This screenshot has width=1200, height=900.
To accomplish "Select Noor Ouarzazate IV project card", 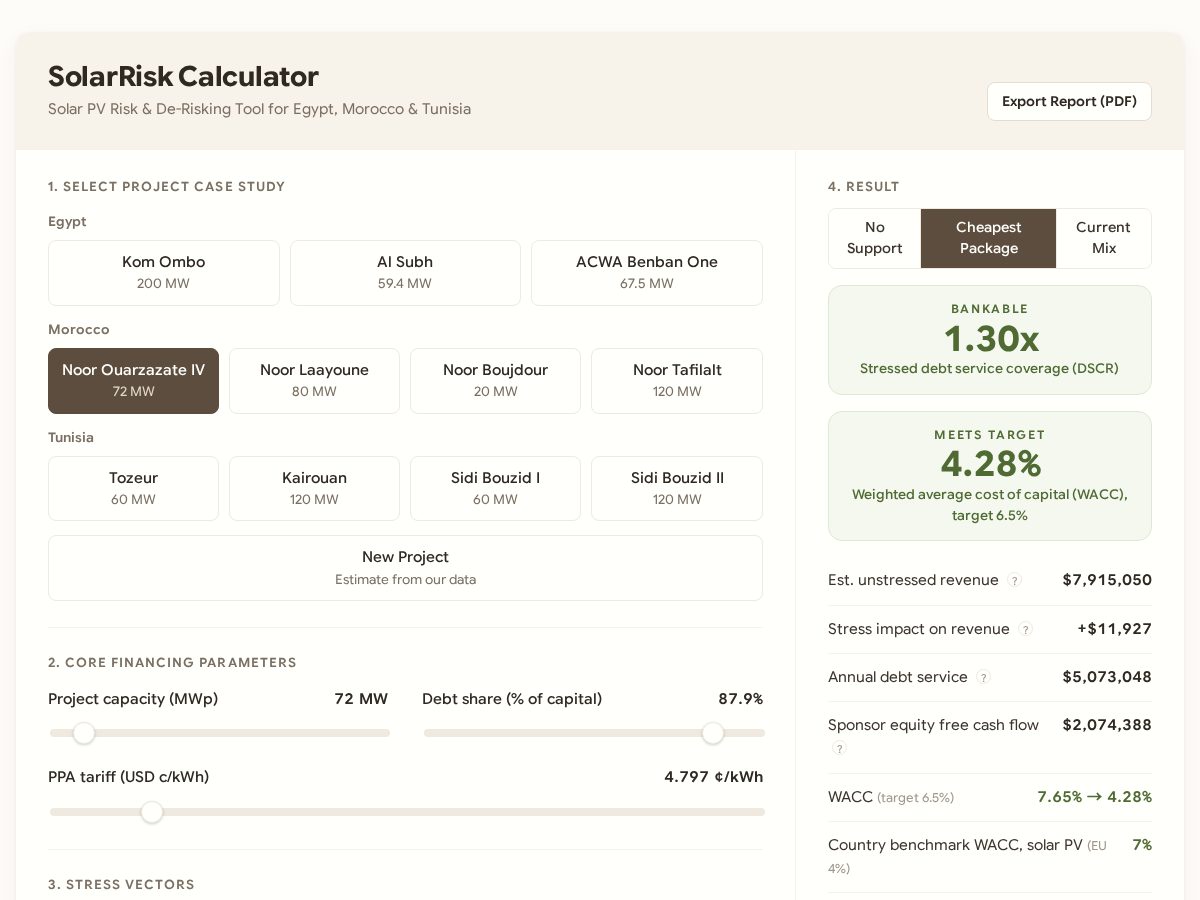I will coord(133,381).
